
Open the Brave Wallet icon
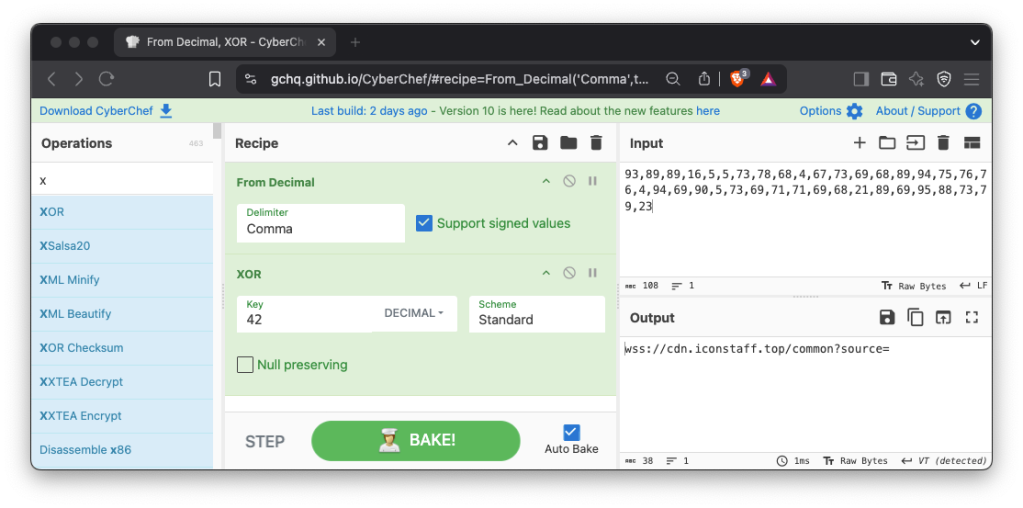coord(889,80)
